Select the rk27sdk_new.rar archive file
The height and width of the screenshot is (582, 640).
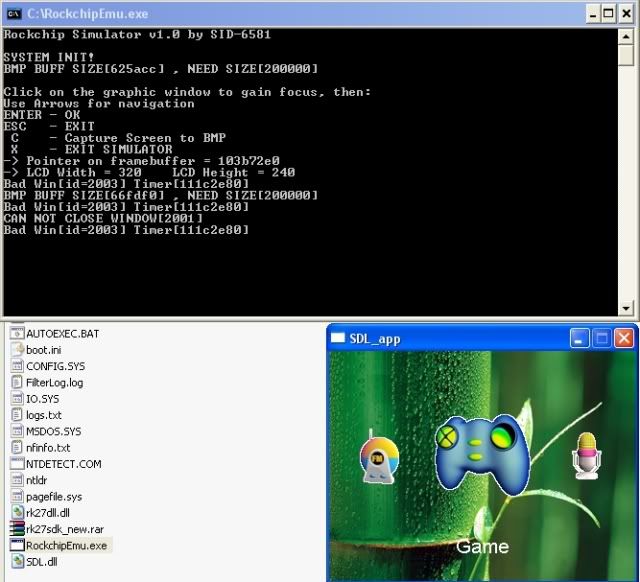53,528
